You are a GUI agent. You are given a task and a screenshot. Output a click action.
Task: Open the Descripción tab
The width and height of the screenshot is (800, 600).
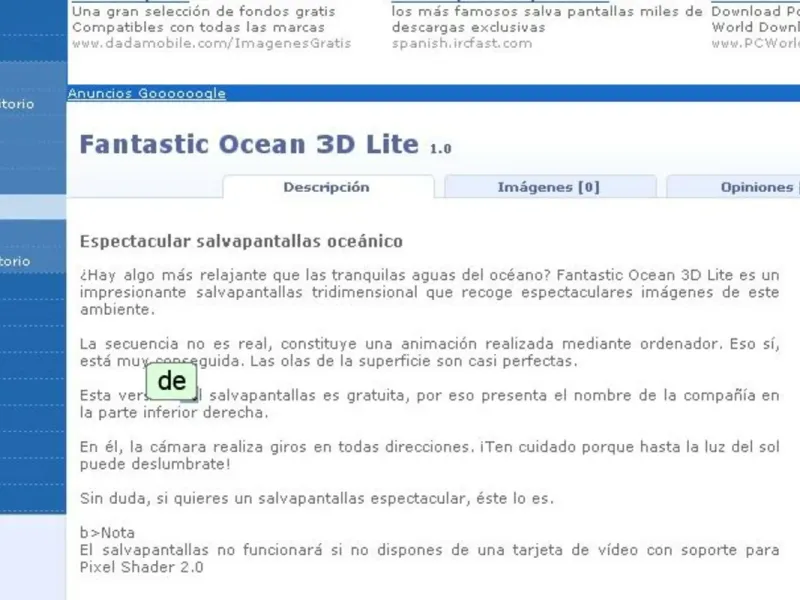tap(328, 187)
